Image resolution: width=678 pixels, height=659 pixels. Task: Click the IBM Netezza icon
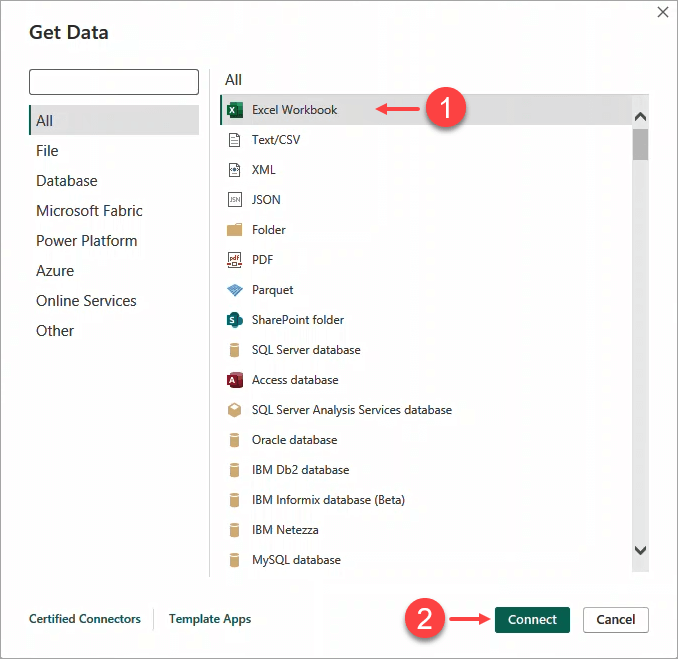[x=234, y=530]
